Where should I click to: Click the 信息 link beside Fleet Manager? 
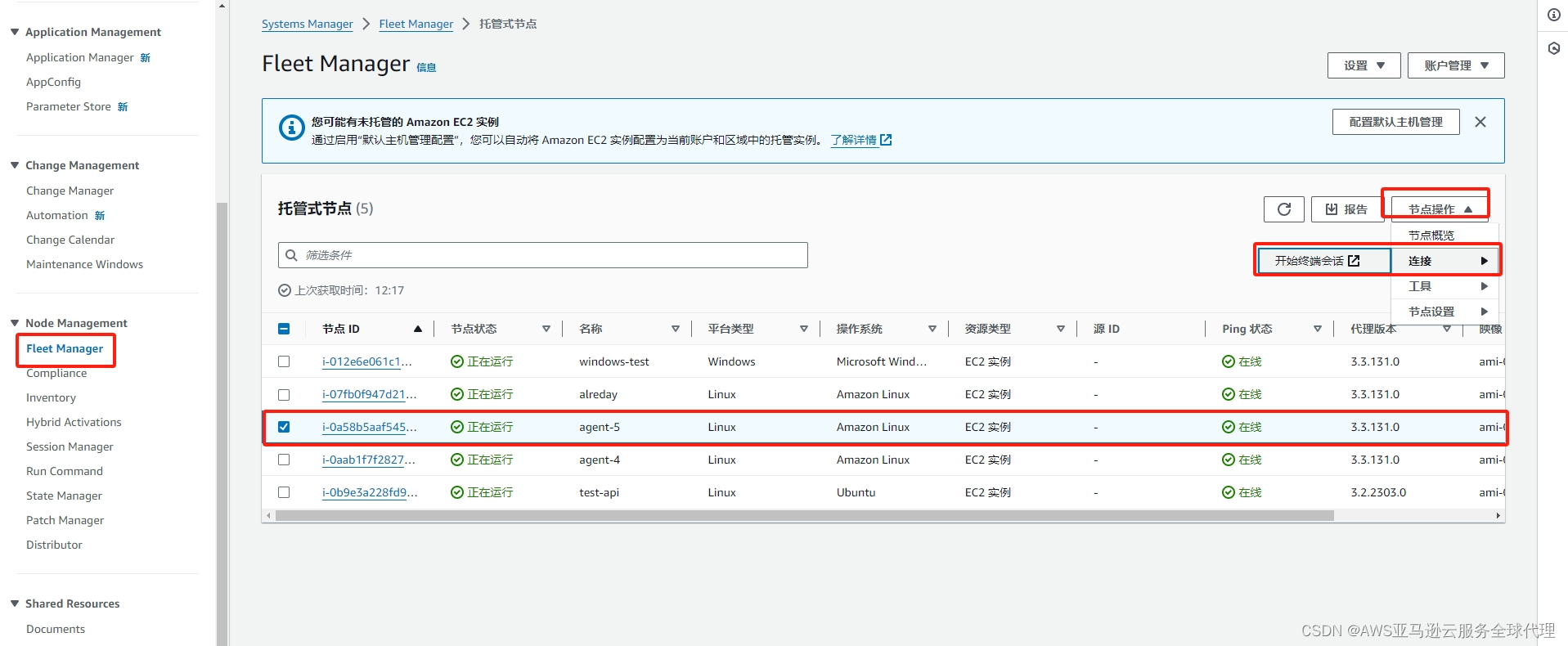click(426, 68)
